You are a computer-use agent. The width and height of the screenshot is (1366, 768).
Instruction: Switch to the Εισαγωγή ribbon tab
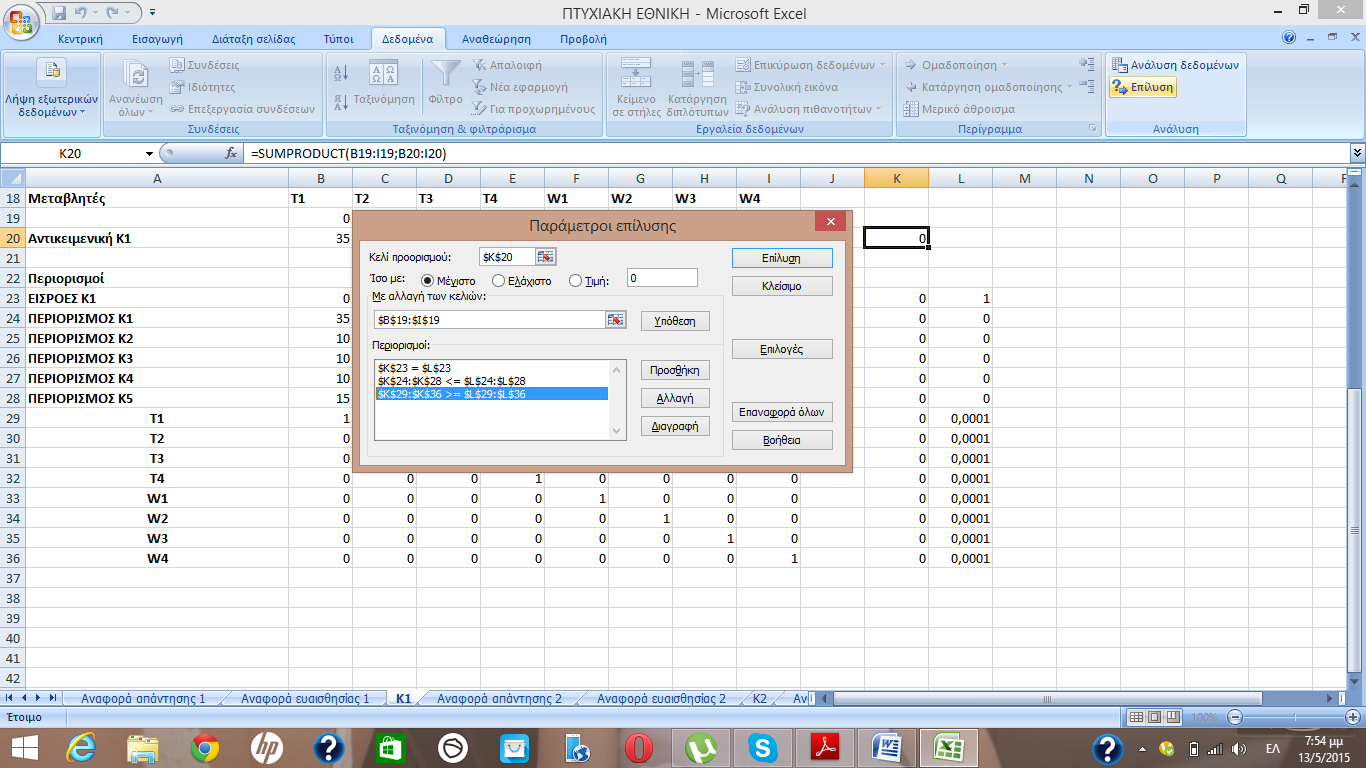tap(158, 39)
